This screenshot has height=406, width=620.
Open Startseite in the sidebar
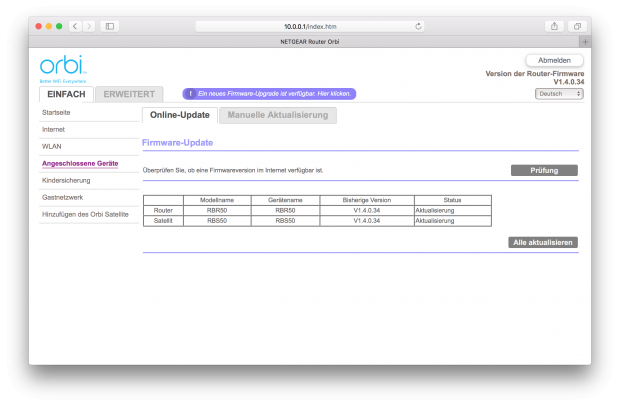point(56,113)
